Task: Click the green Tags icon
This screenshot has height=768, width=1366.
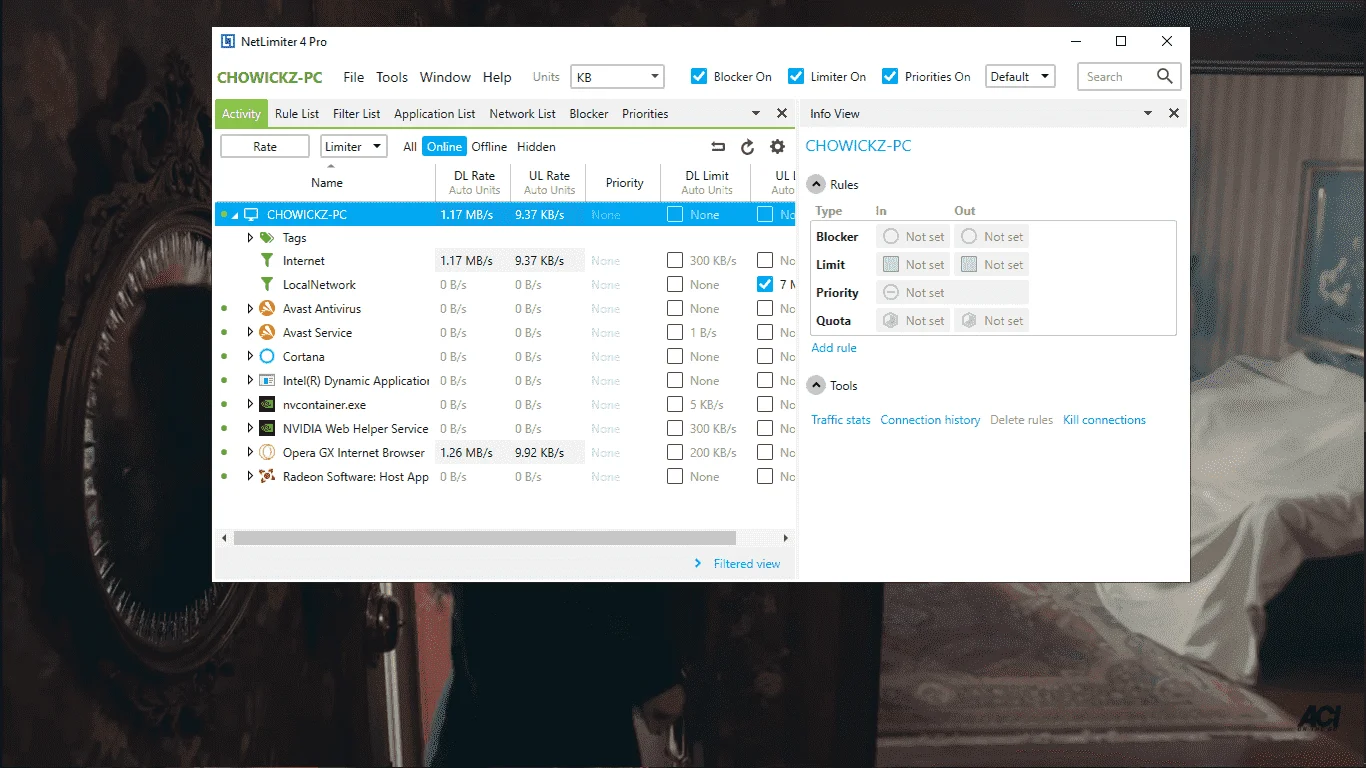Action: click(x=267, y=238)
